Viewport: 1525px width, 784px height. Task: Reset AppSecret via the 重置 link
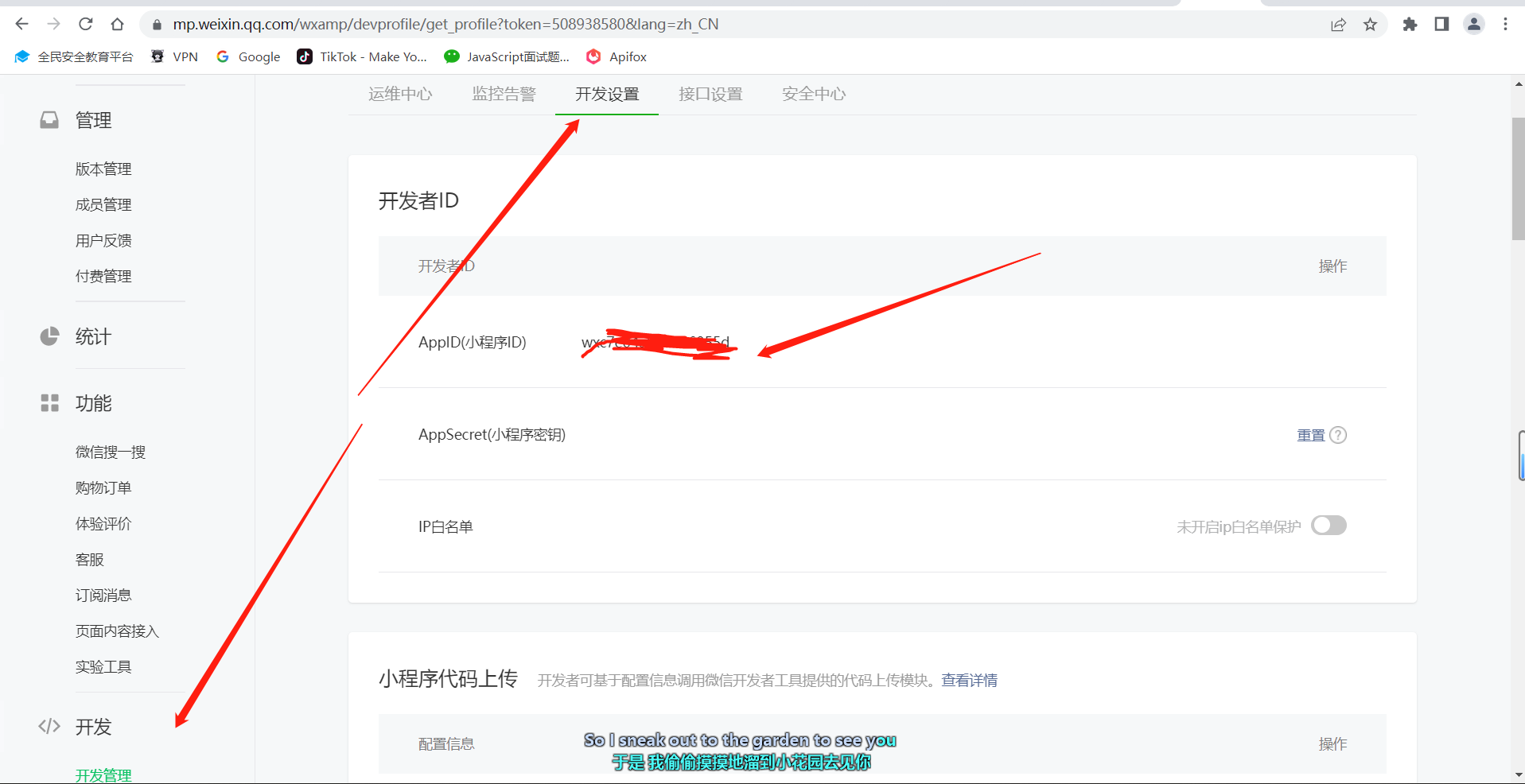(x=1311, y=435)
